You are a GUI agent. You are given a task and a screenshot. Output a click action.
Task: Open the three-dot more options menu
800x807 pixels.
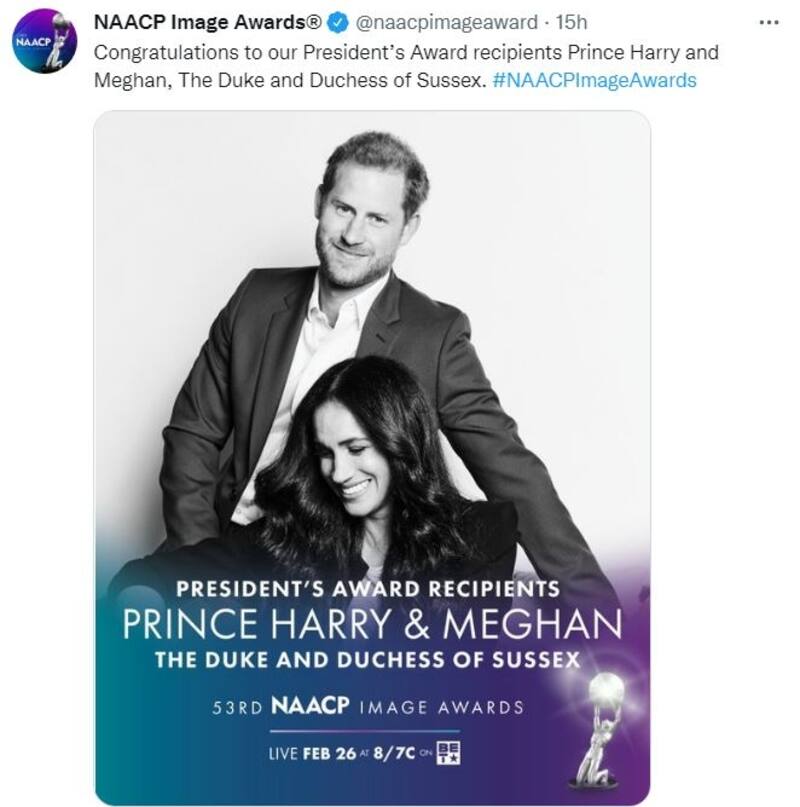[768, 22]
